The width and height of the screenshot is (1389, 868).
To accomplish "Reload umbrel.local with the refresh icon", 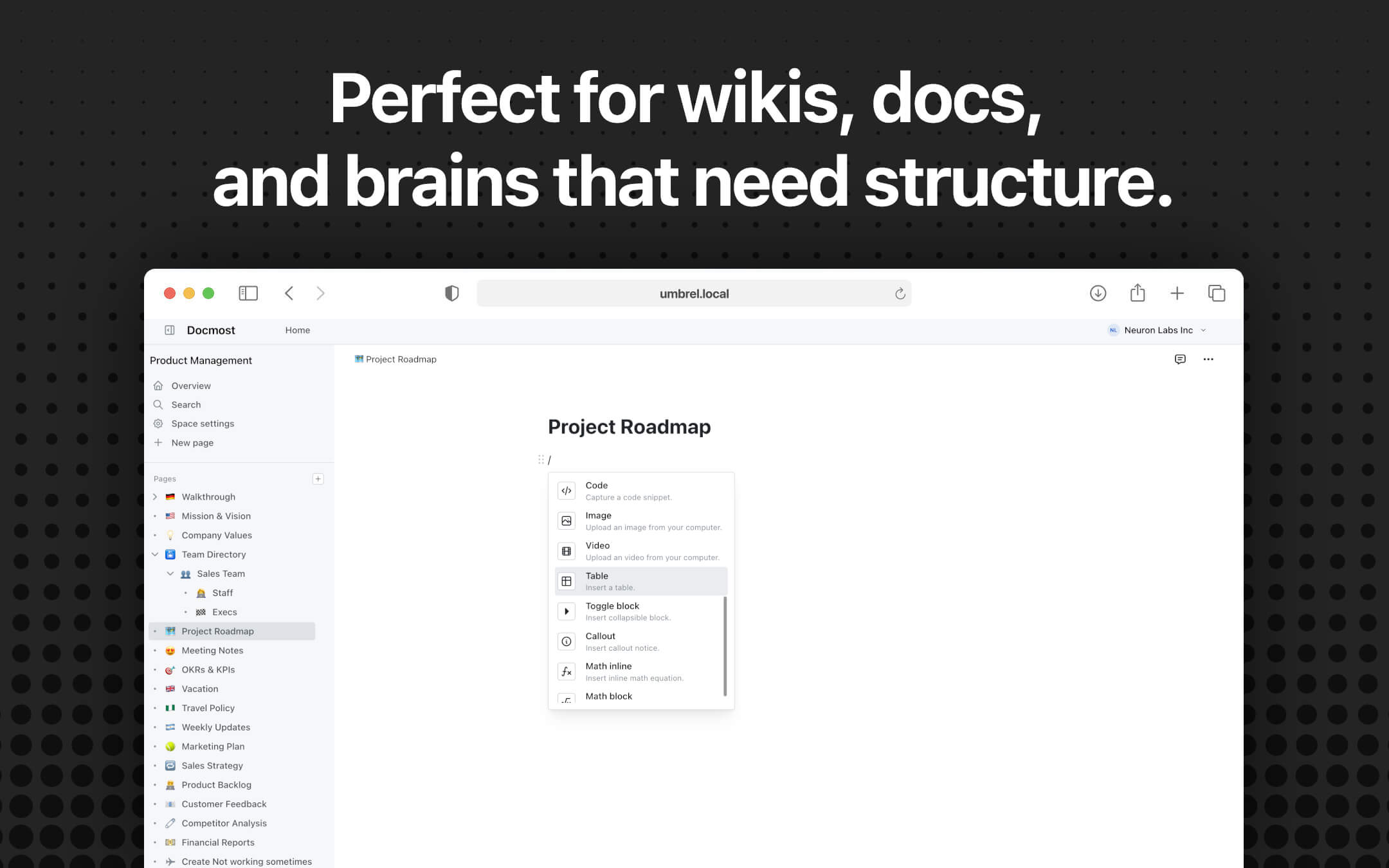I will tap(900, 293).
